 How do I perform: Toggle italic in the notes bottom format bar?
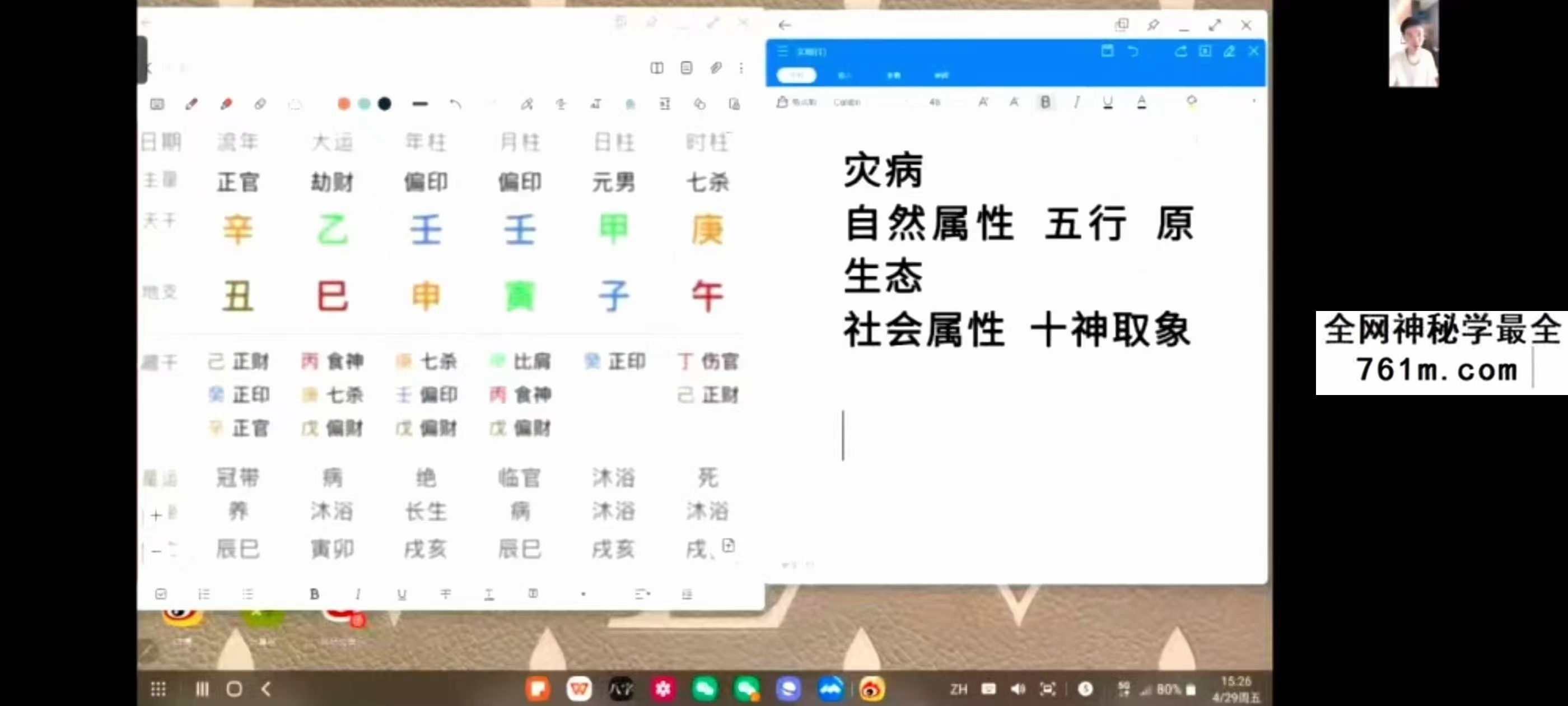pyautogui.click(x=358, y=594)
